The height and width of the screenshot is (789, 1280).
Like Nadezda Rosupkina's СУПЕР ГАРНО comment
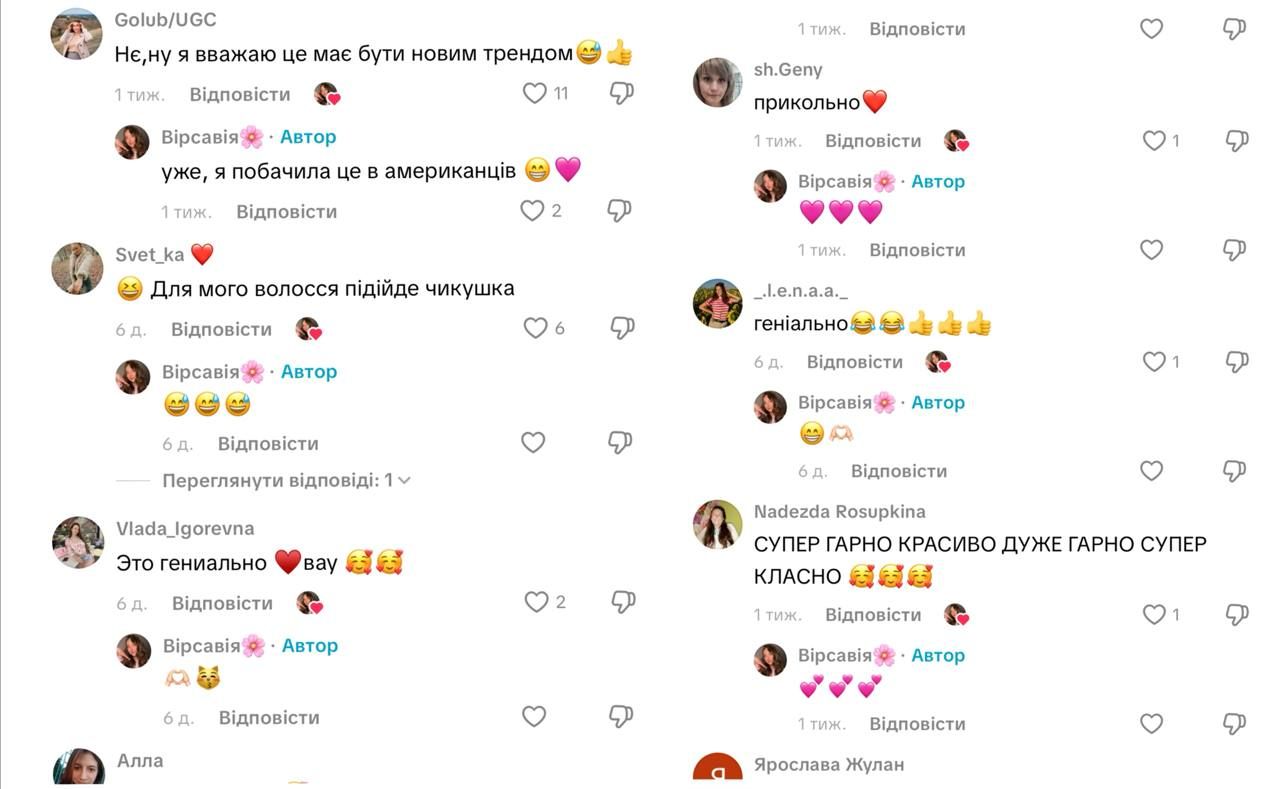[1154, 615]
